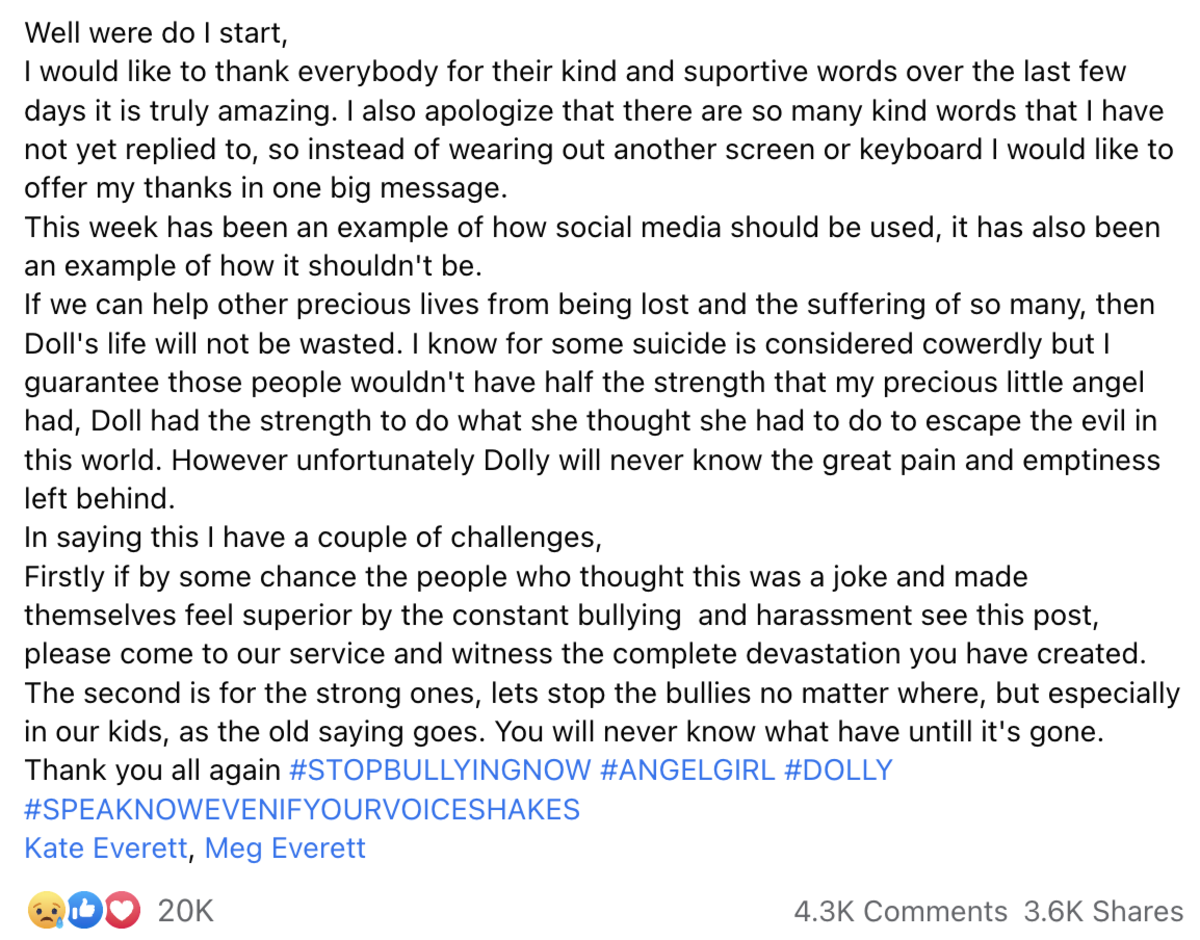This screenshot has width=1200, height=940.
Task: Click the line 'In saying this I have a couple of challenges,'
Action: click(313, 537)
